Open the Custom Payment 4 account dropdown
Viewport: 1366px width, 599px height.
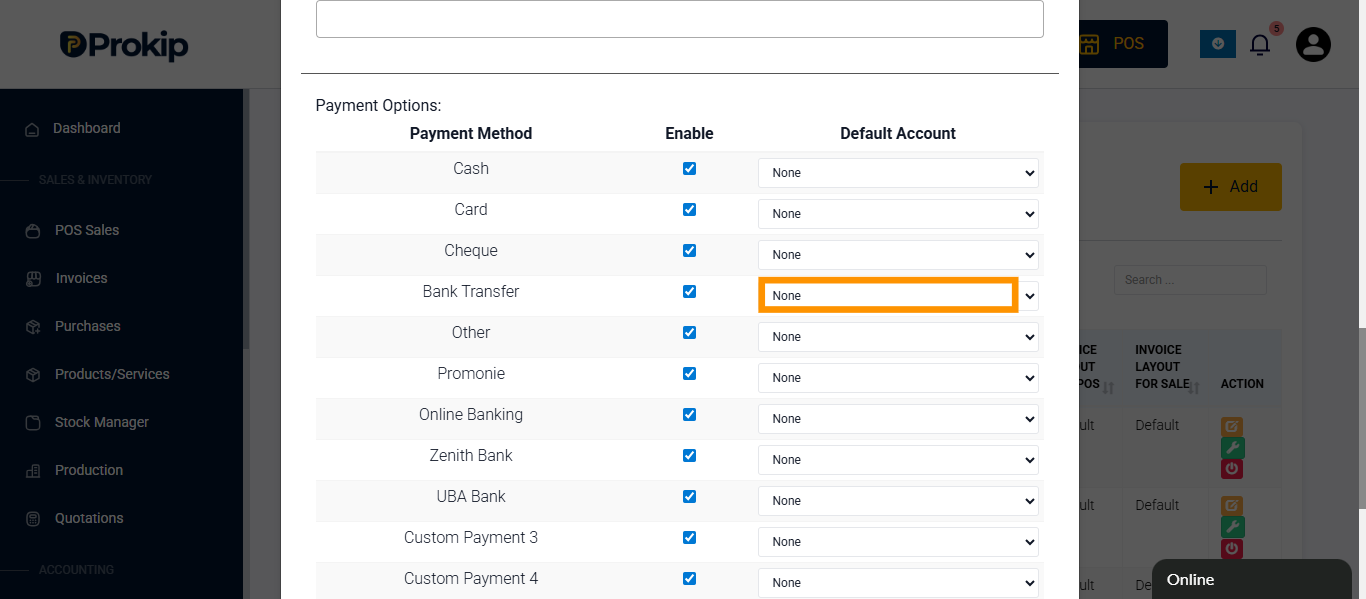click(x=898, y=583)
